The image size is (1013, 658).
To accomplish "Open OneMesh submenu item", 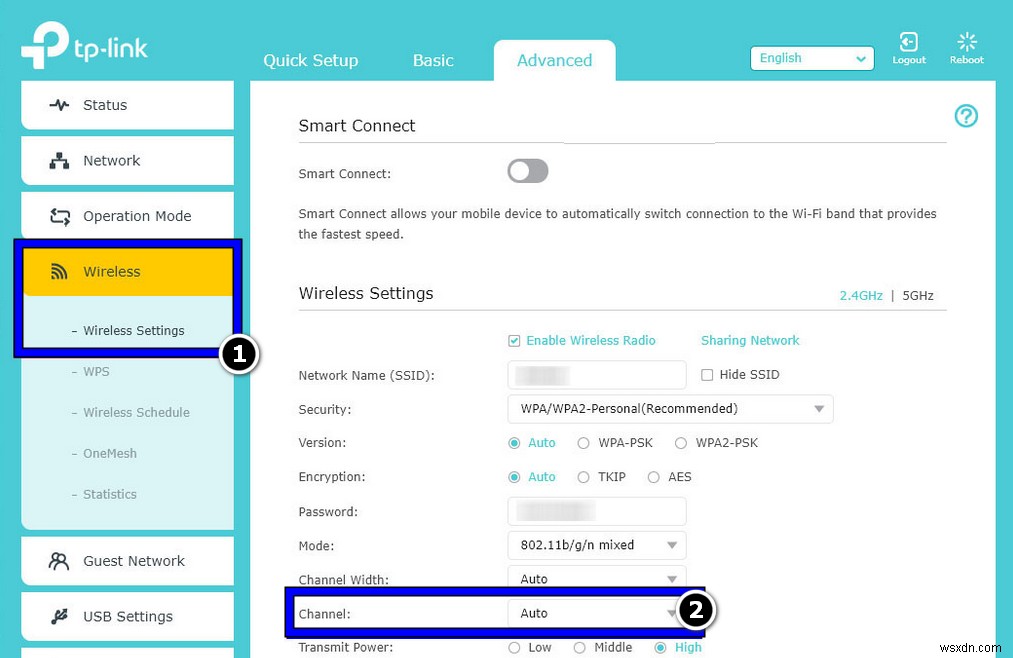I will click(x=110, y=454).
